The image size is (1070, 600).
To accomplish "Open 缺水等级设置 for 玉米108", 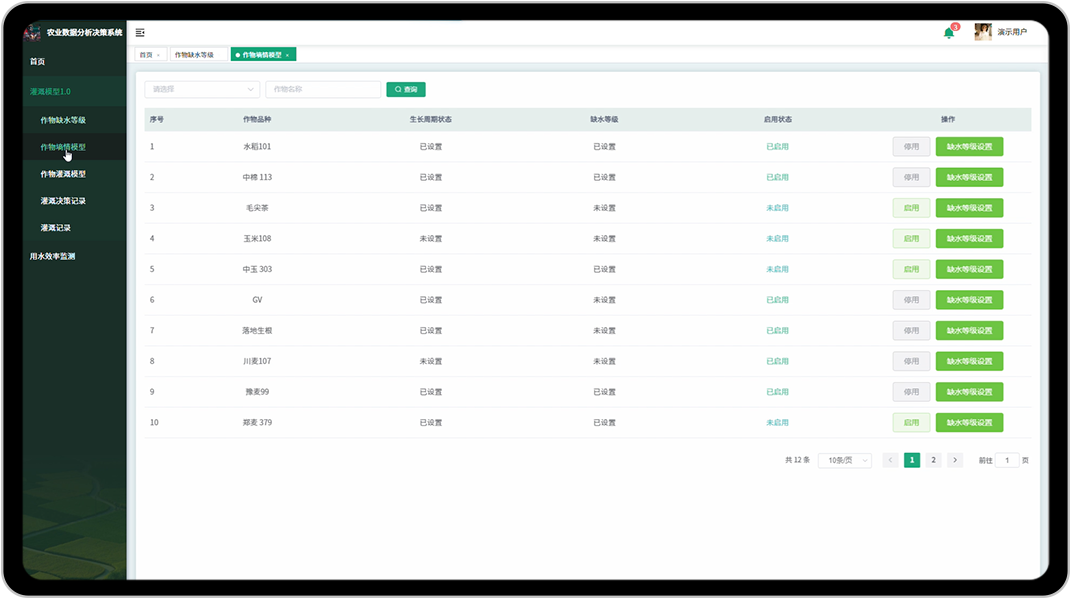I will [x=969, y=239].
